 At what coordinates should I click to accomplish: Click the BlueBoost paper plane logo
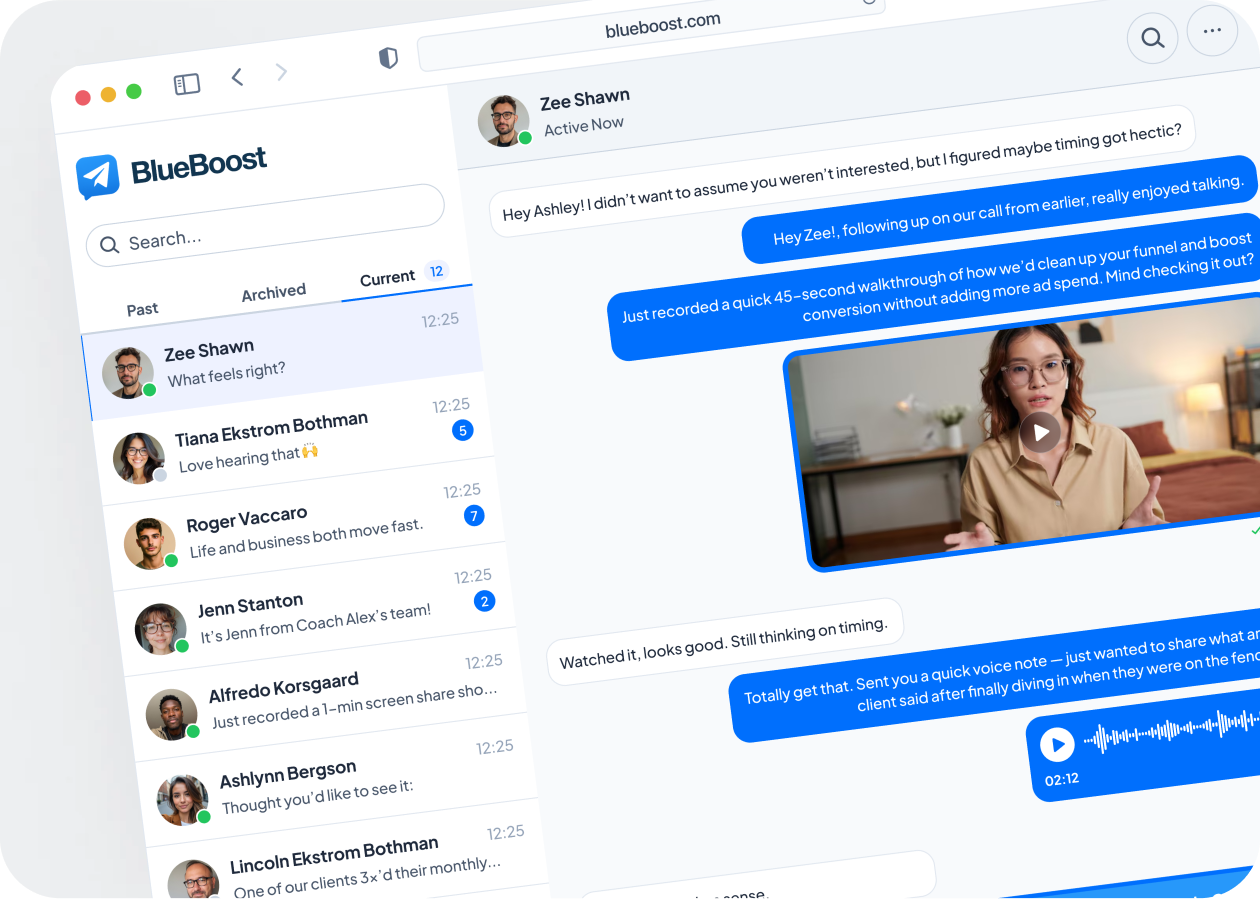coord(98,176)
